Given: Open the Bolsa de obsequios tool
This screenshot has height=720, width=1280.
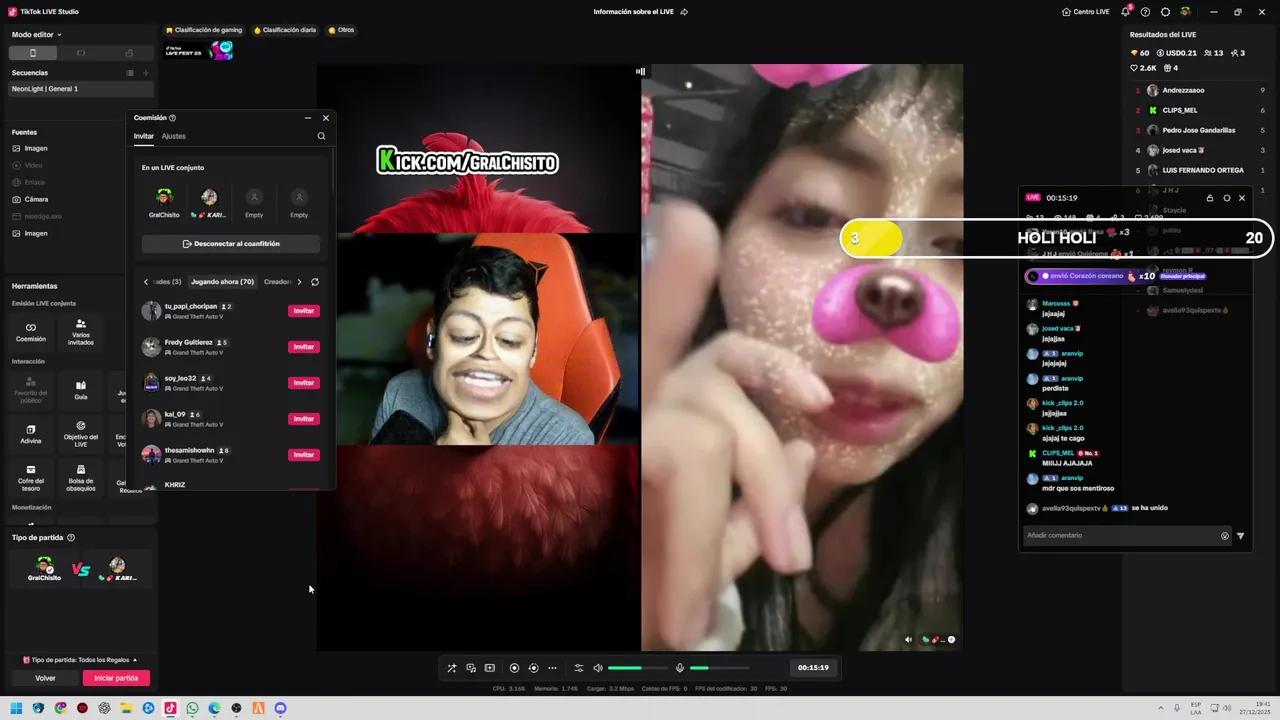Looking at the screenshot, I should pos(80,478).
